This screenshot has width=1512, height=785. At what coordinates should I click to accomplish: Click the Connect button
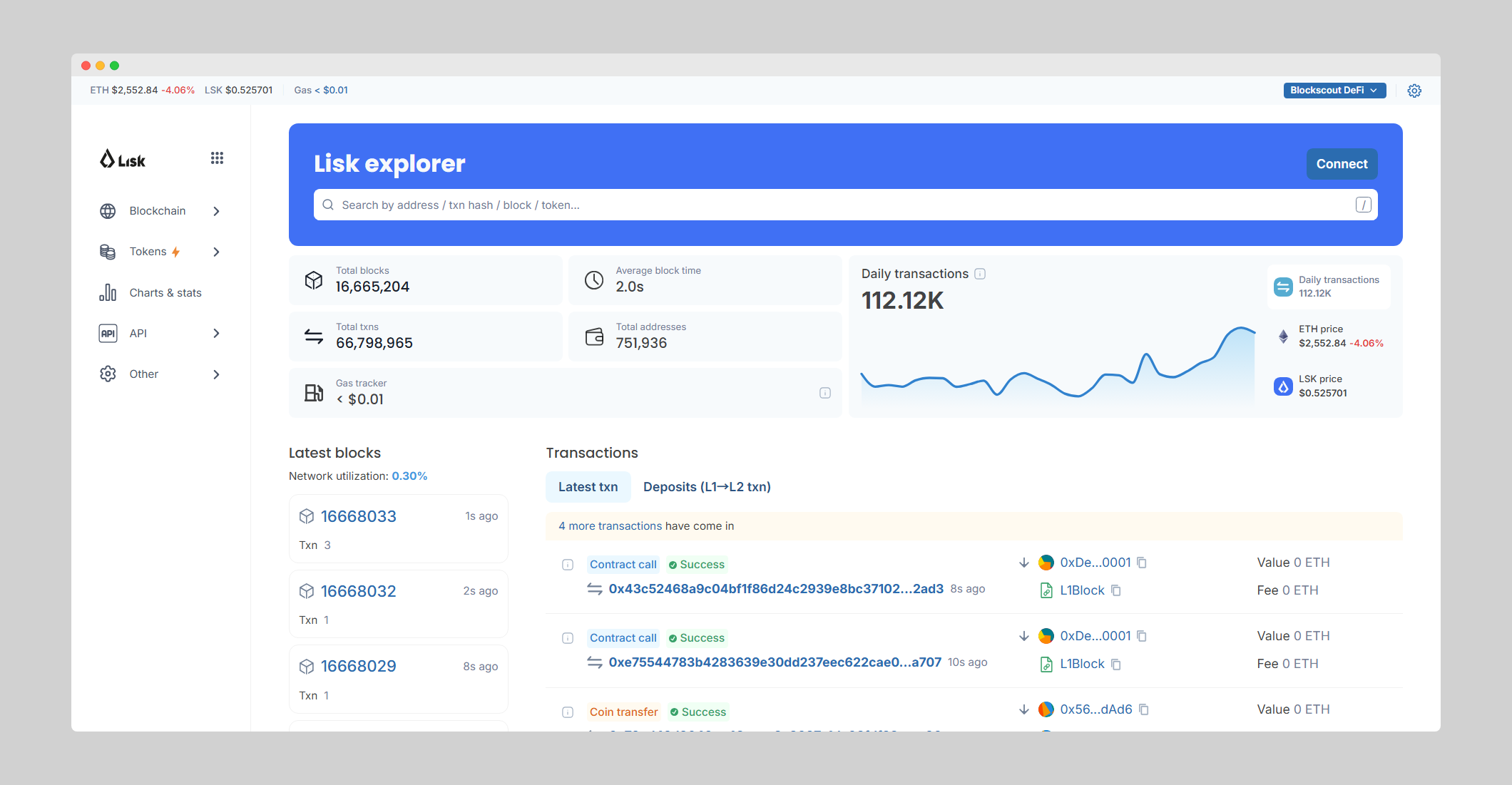(x=1341, y=164)
